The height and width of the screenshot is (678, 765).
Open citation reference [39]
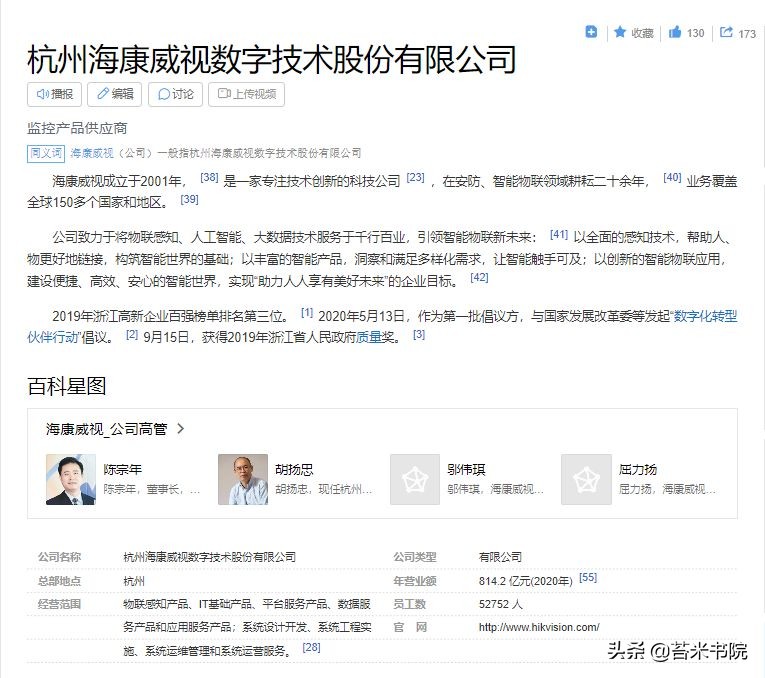189,199
